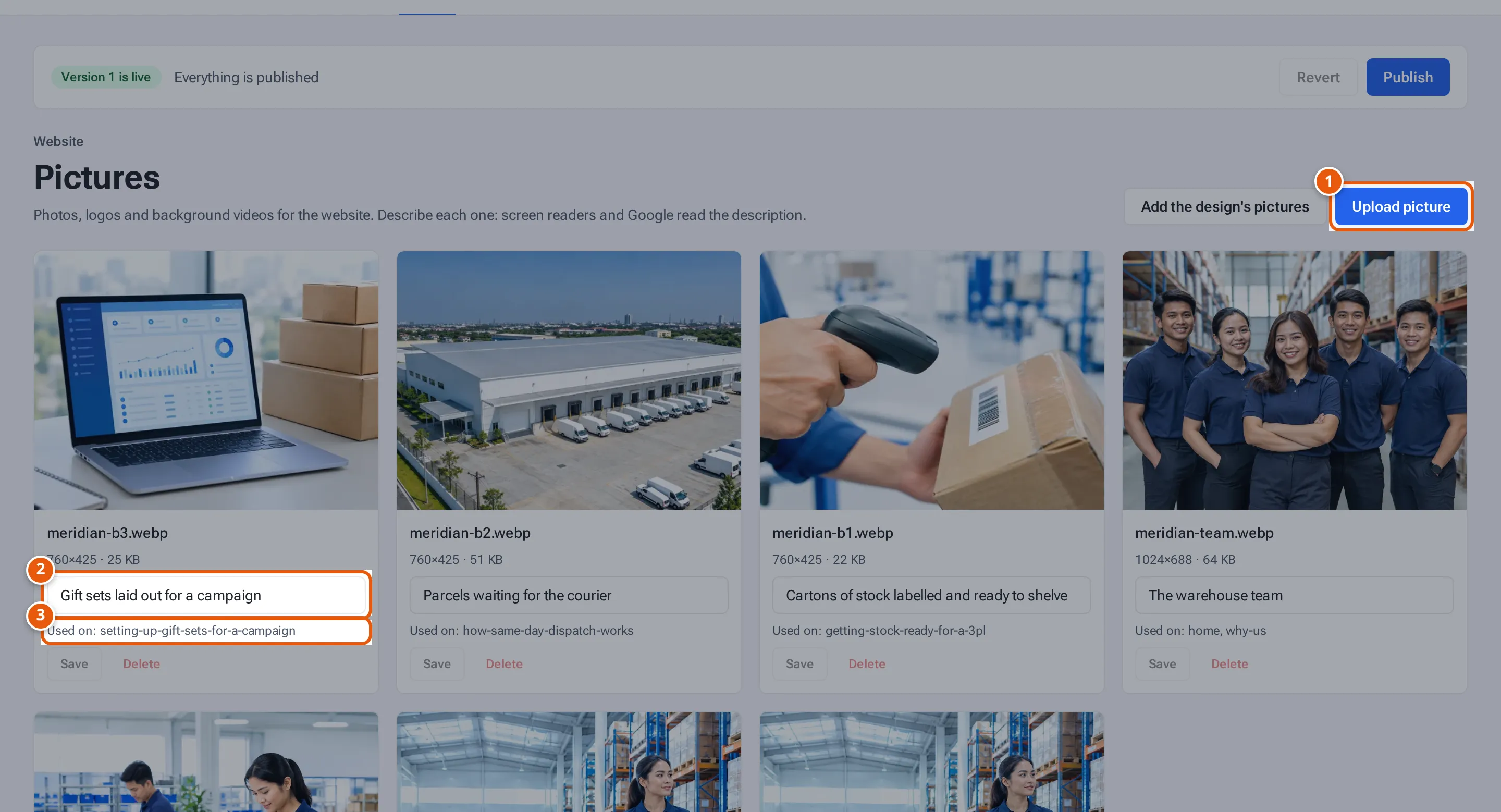Viewport: 1501px width, 812px height.
Task: Save the meridian-team.webp card
Action: [1161, 663]
